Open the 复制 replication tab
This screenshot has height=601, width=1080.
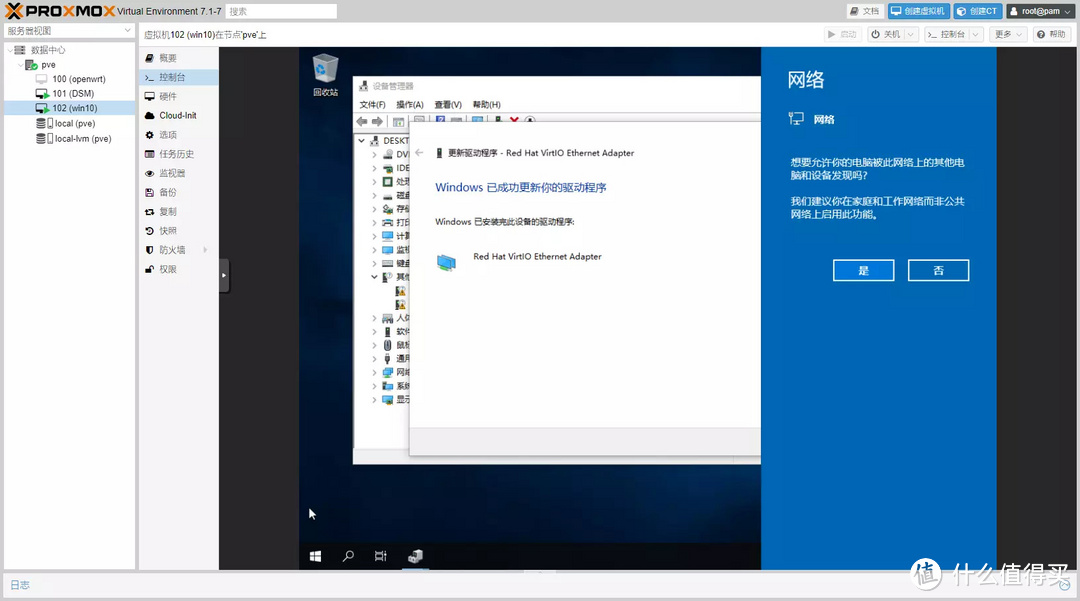point(179,212)
